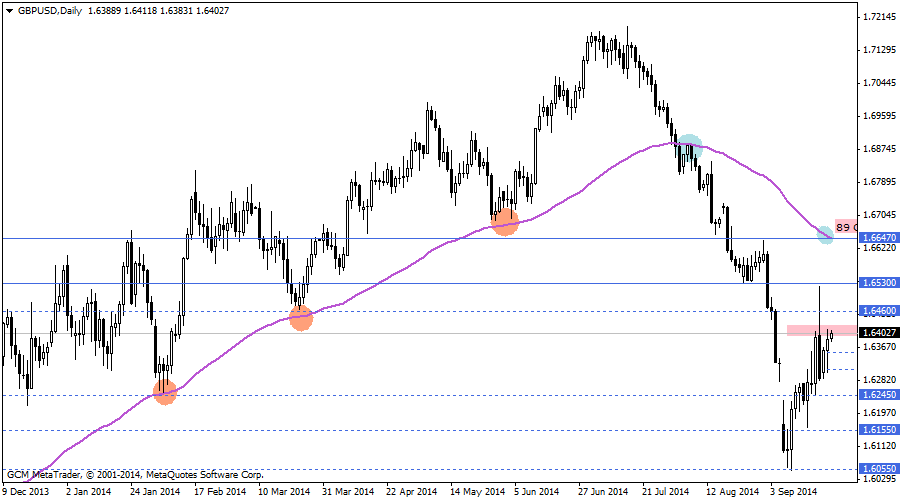Image resolution: width=900 pixels, height=500 pixels.
Task: Click the 9 Dec 2013 date label
Action: (x=25, y=492)
